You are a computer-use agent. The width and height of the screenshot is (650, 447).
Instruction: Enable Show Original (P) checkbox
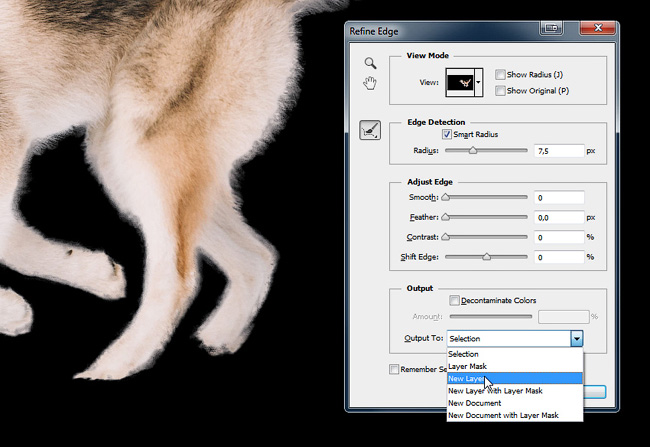pos(500,90)
